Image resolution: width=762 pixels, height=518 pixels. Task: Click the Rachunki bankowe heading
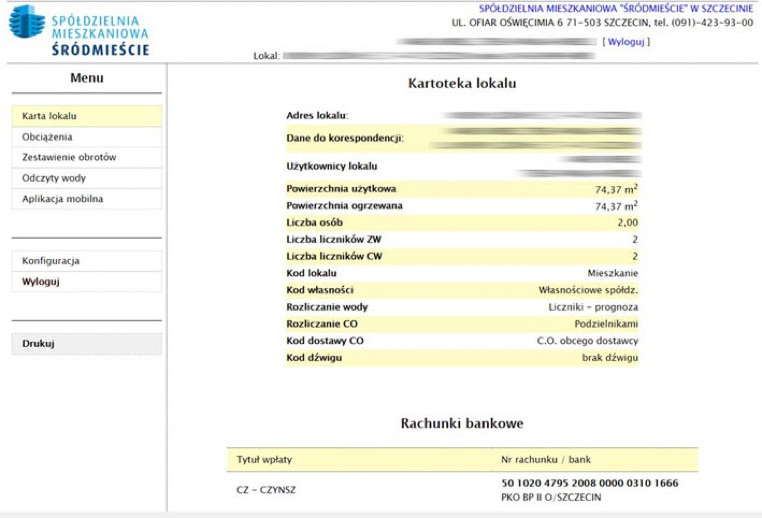coord(462,424)
